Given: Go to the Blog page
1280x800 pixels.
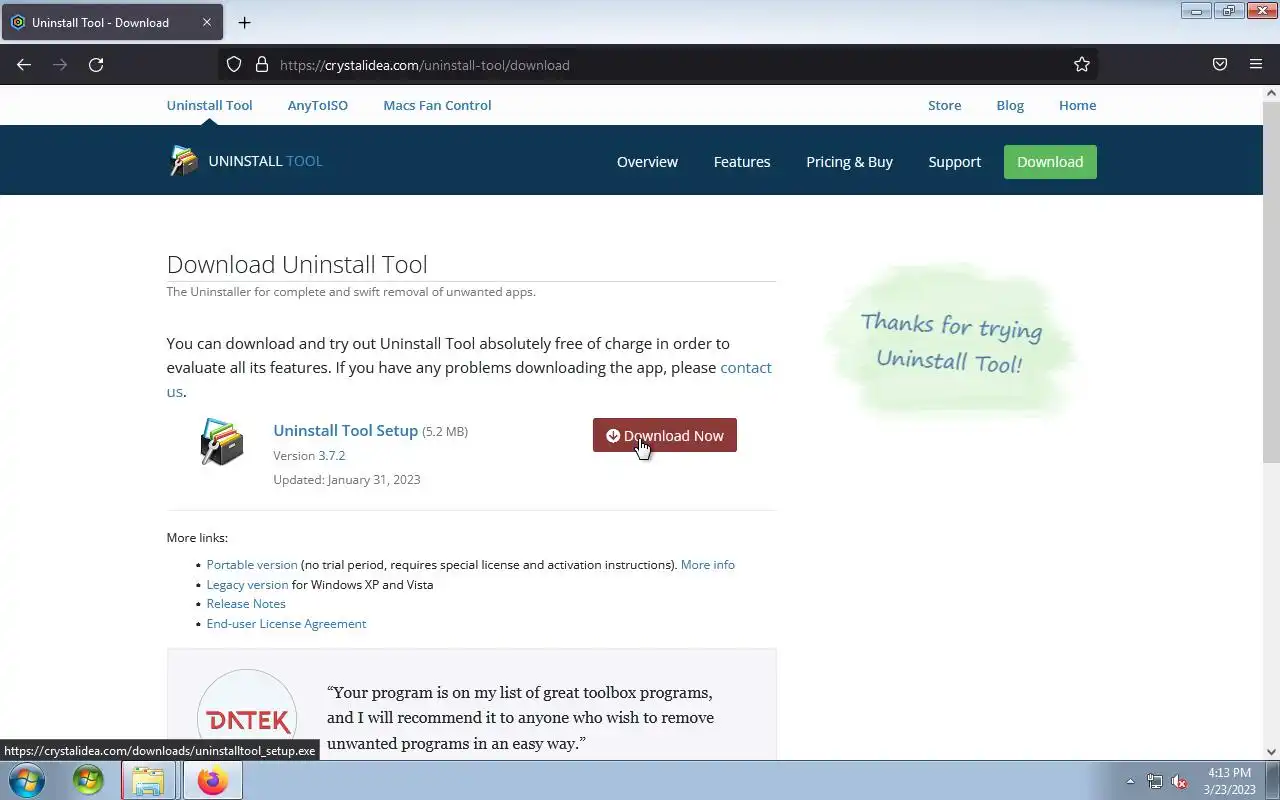Looking at the screenshot, I should click(x=1010, y=105).
